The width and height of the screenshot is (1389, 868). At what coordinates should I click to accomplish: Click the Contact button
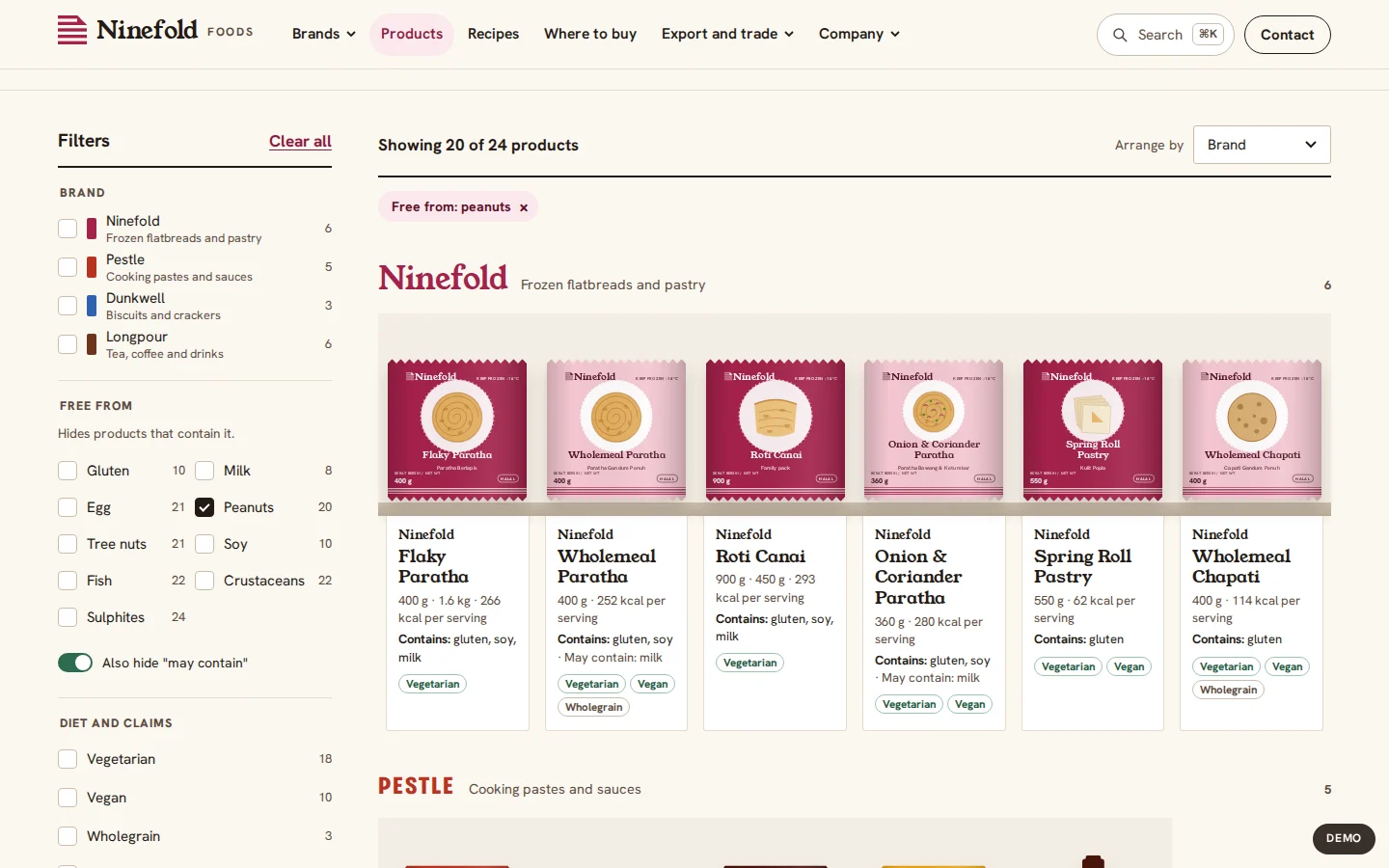[x=1288, y=35]
